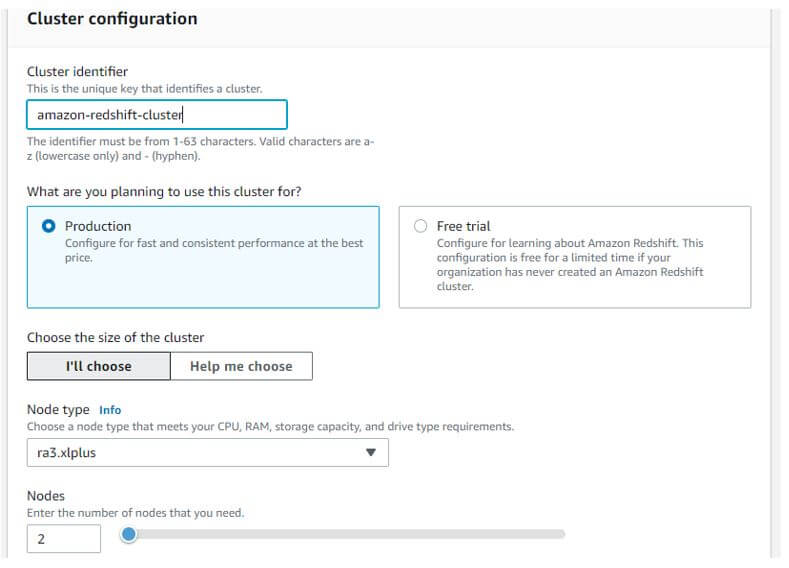This screenshot has height=568, width=789.
Task: Click the "Choose the size of the cluster" label
Action: (115, 337)
